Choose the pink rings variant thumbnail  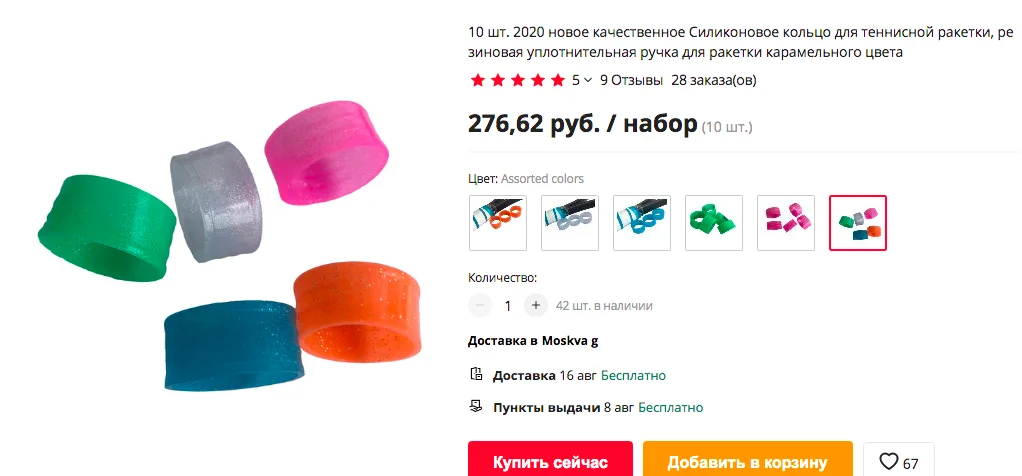point(785,223)
